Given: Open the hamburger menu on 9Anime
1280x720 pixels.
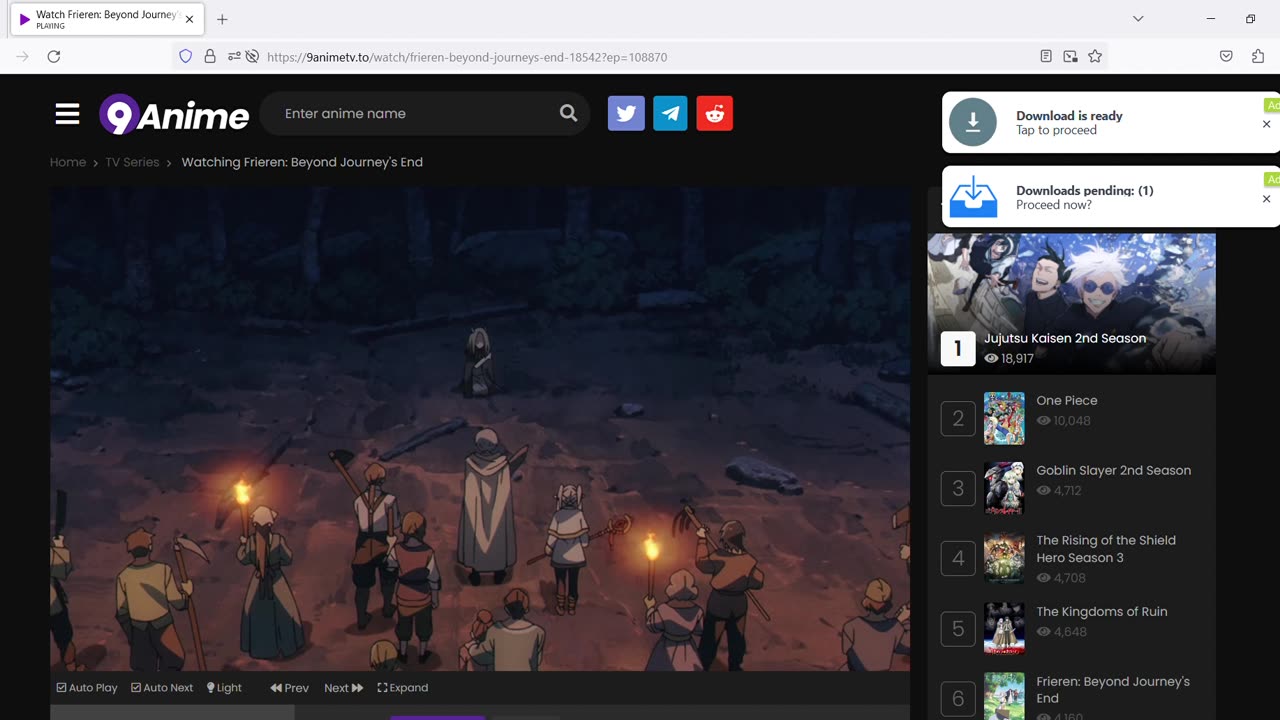Looking at the screenshot, I should tap(67, 114).
